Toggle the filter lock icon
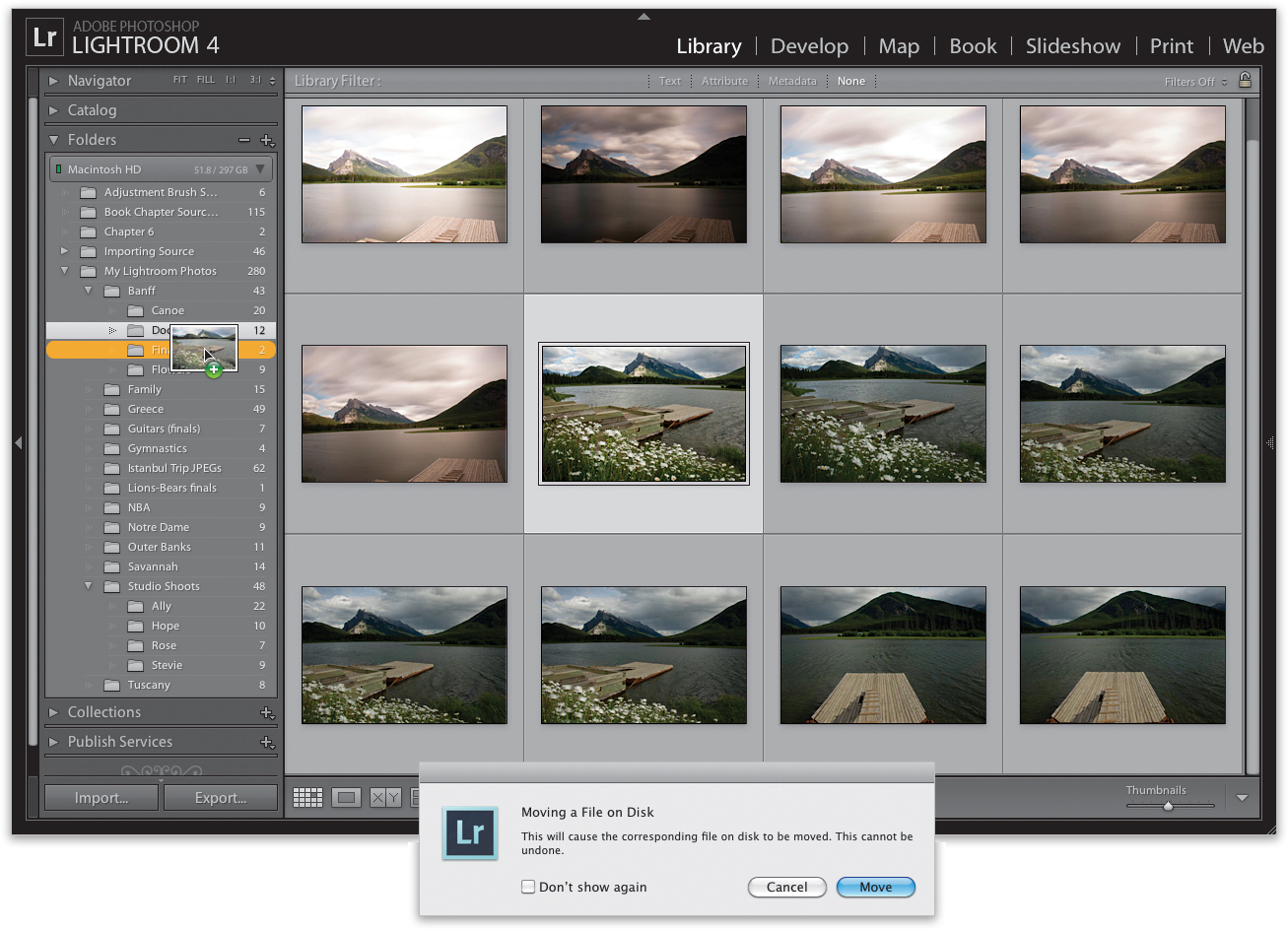 [1245, 81]
